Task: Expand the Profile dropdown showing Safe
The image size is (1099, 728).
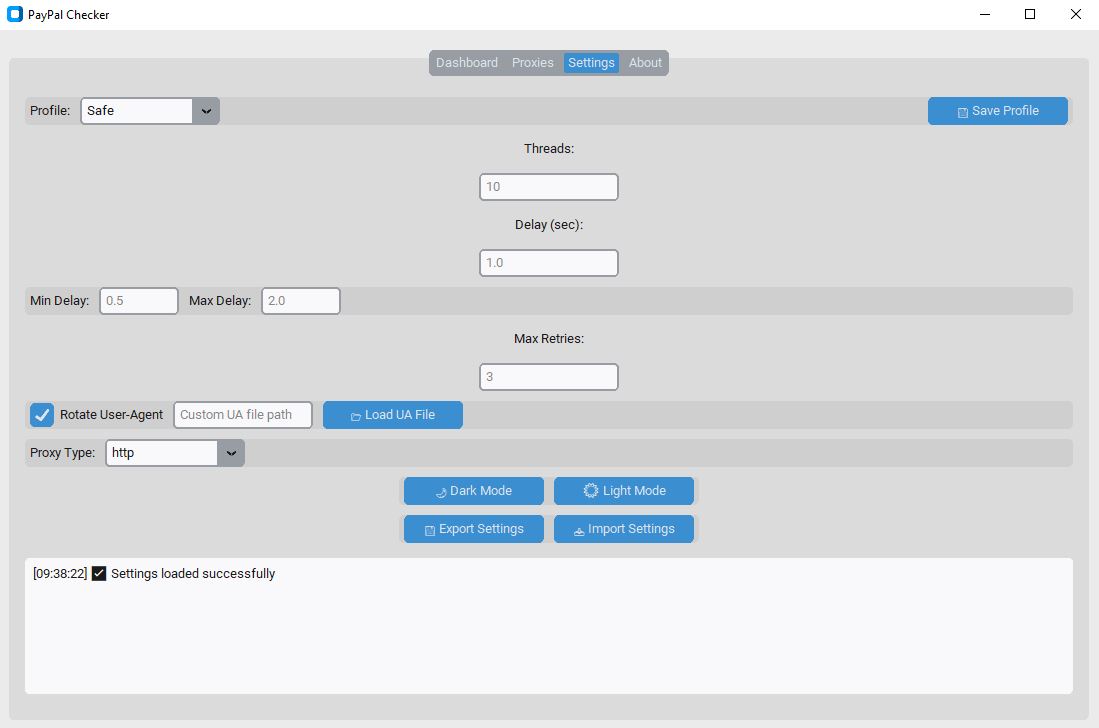Action: click(150, 111)
